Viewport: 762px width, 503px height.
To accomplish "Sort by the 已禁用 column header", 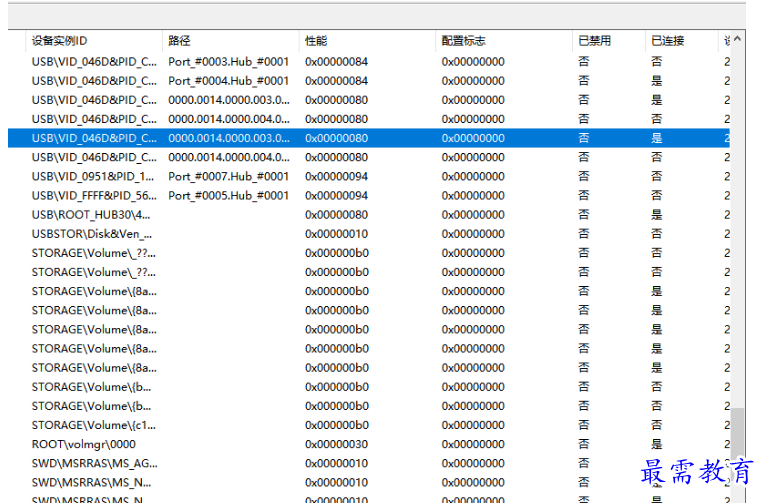I will [609, 41].
